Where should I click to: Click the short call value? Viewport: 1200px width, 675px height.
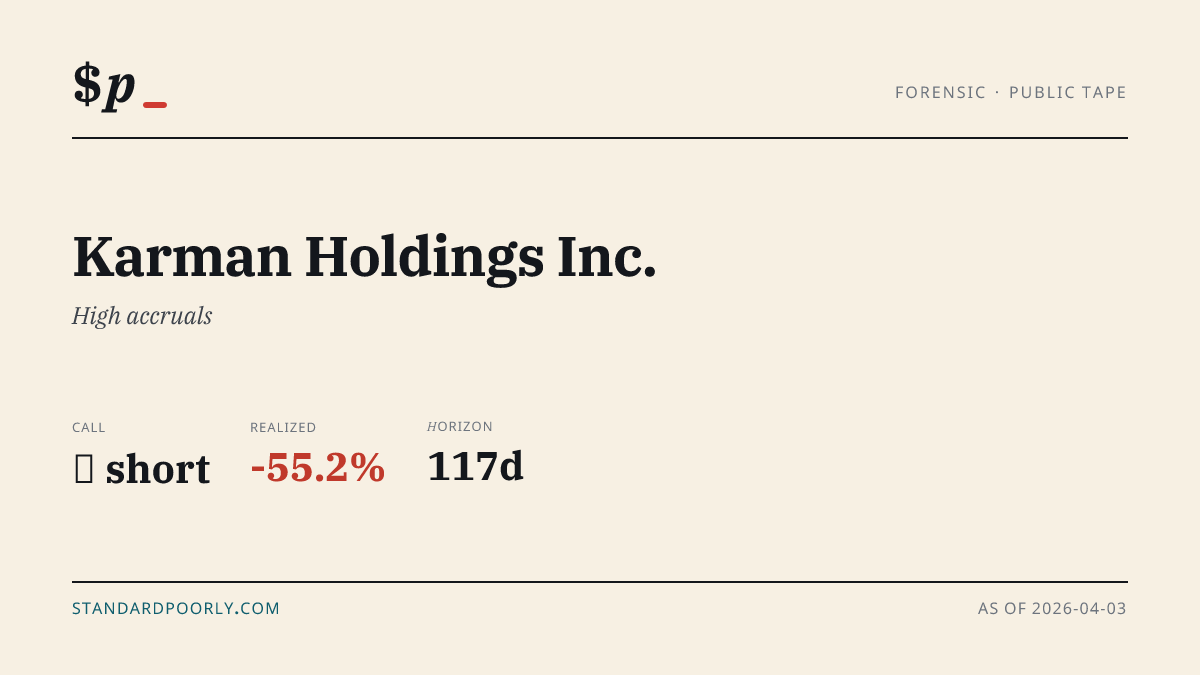pyautogui.click(x=158, y=469)
